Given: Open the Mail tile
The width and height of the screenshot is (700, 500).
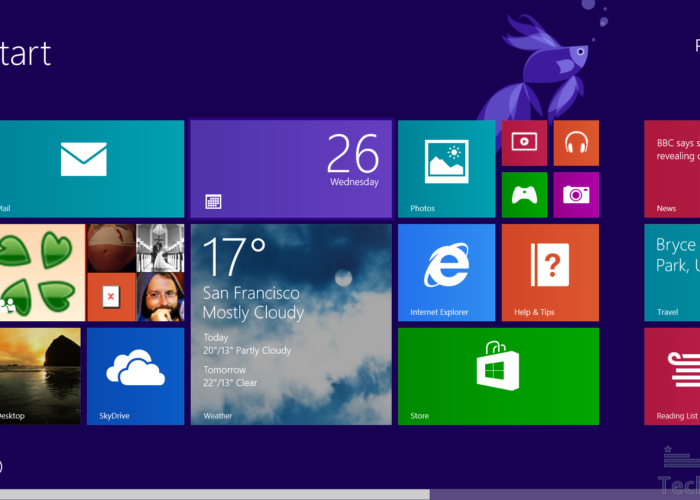Looking at the screenshot, I should coord(90,168).
